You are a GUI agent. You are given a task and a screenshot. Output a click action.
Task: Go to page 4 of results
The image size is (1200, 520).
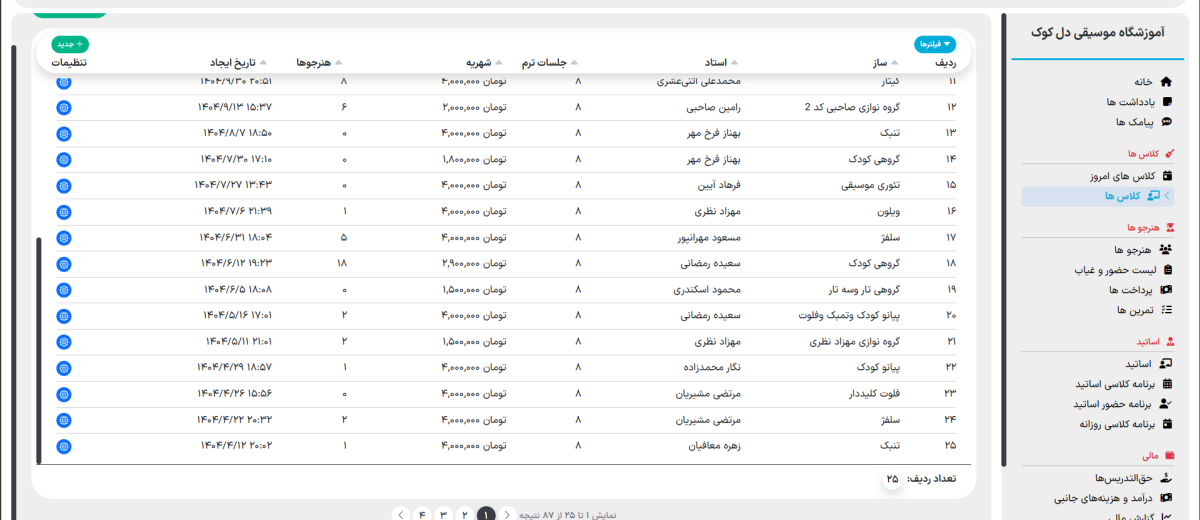point(422,515)
